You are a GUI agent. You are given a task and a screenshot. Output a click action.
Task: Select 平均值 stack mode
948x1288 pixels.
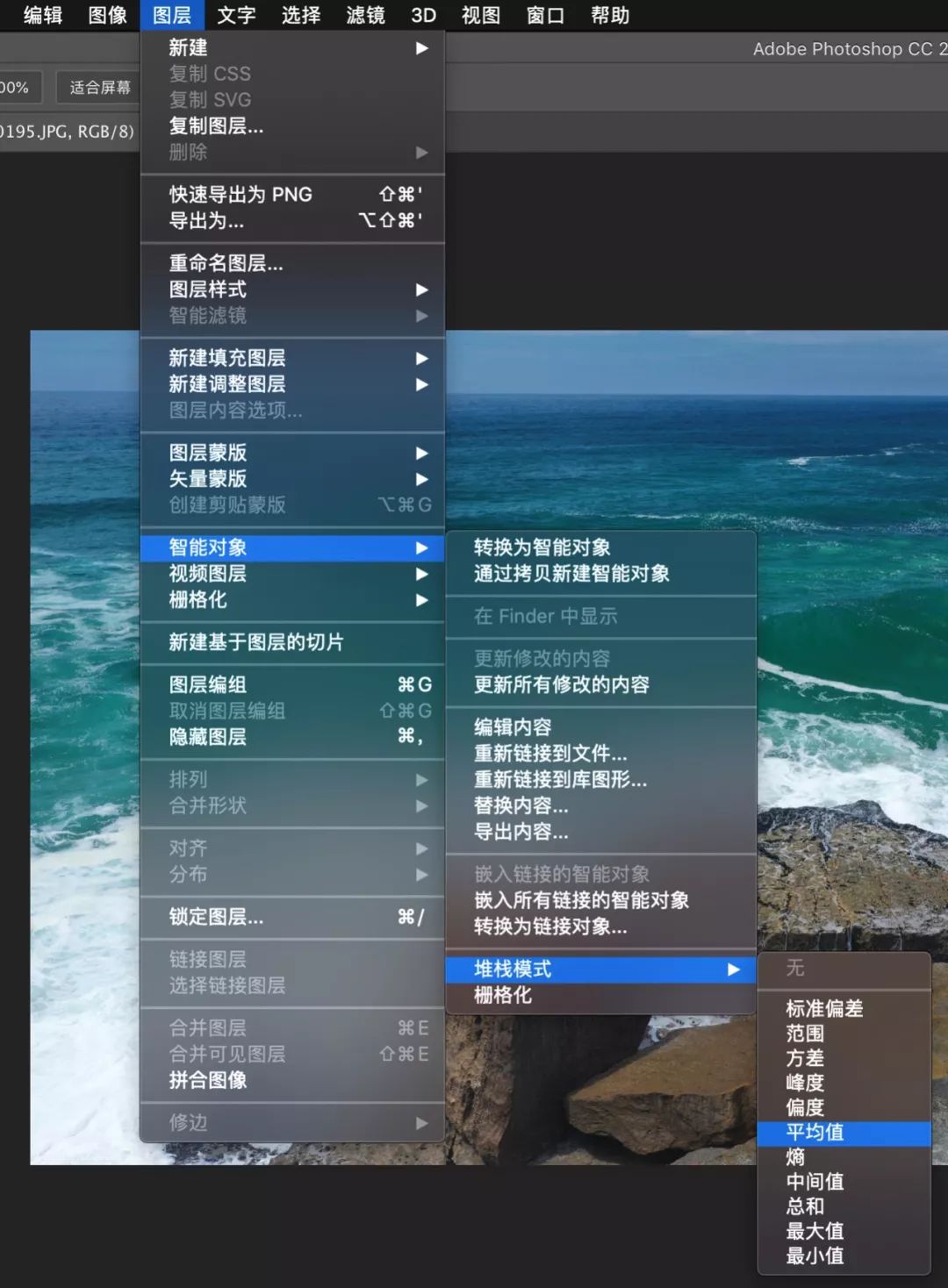pyautogui.click(x=815, y=1133)
